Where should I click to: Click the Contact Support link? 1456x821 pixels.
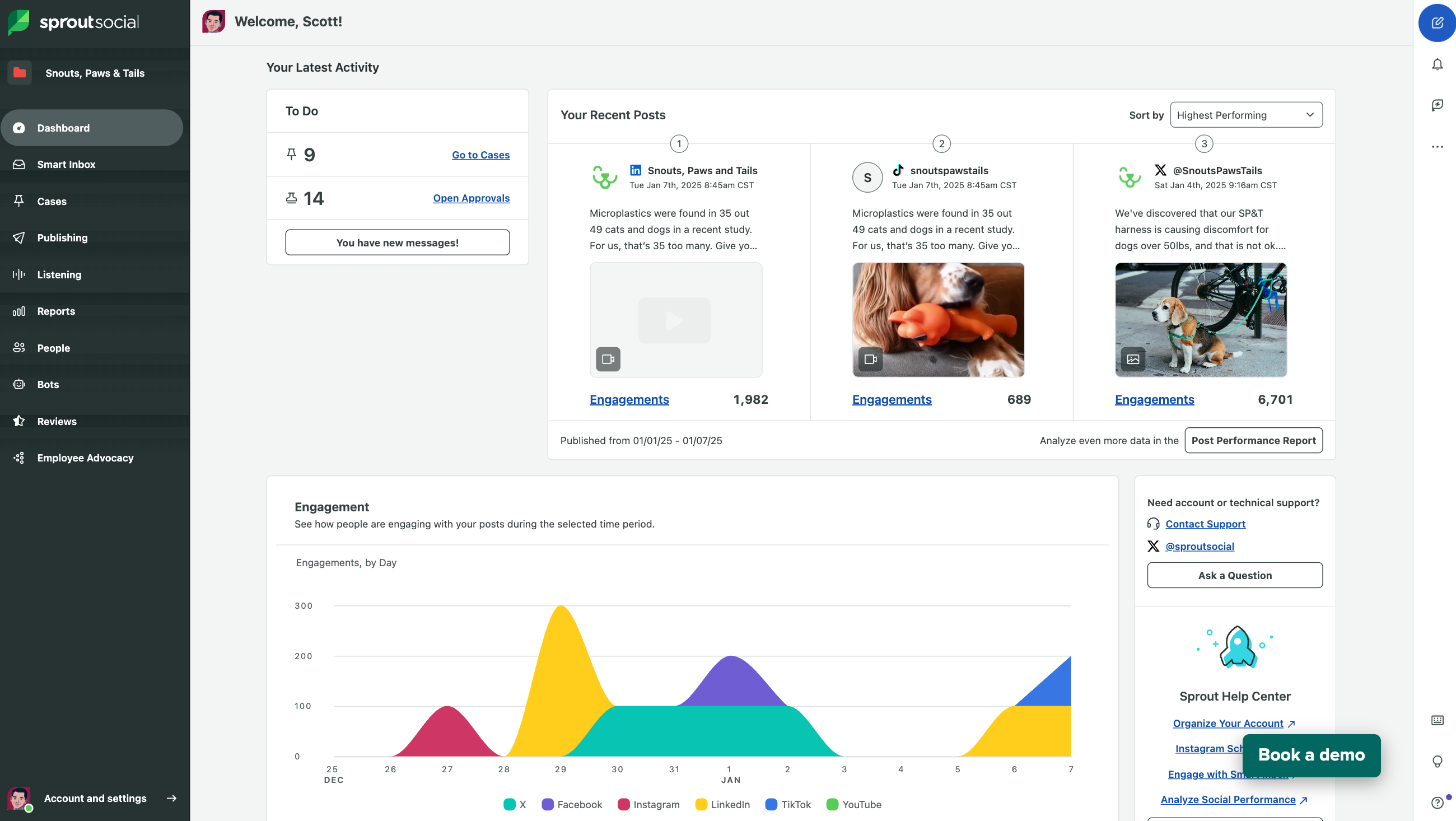click(1205, 524)
